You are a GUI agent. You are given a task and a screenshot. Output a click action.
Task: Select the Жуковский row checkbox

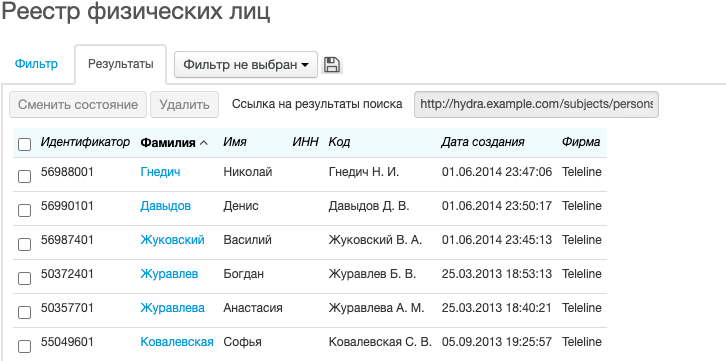click(24, 244)
